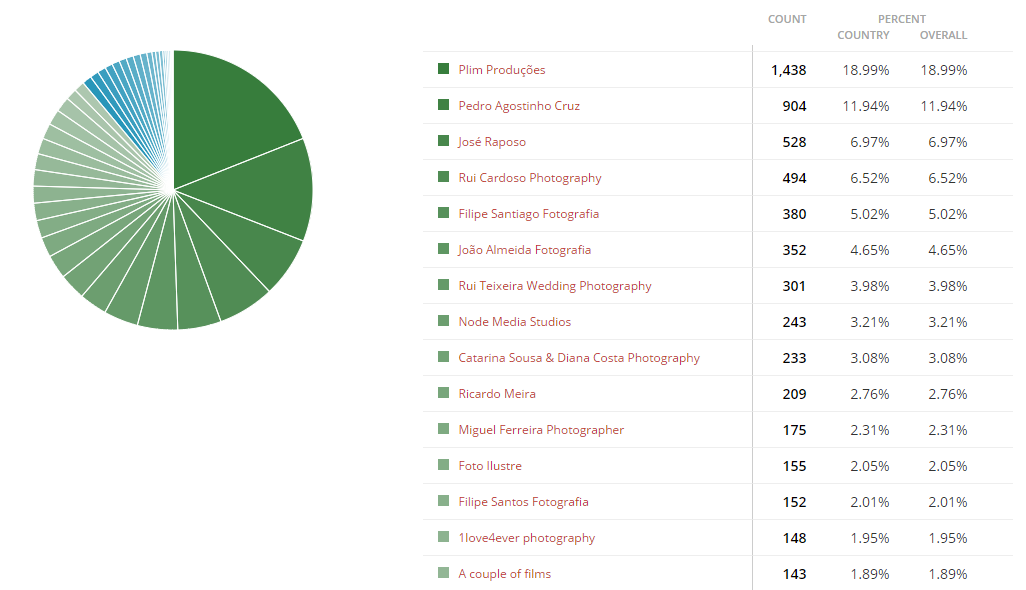The width and height of the screenshot is (1026, 590).
Task: Click the swatch beside João Almeida Fotografia
Action: click(444, 249)
